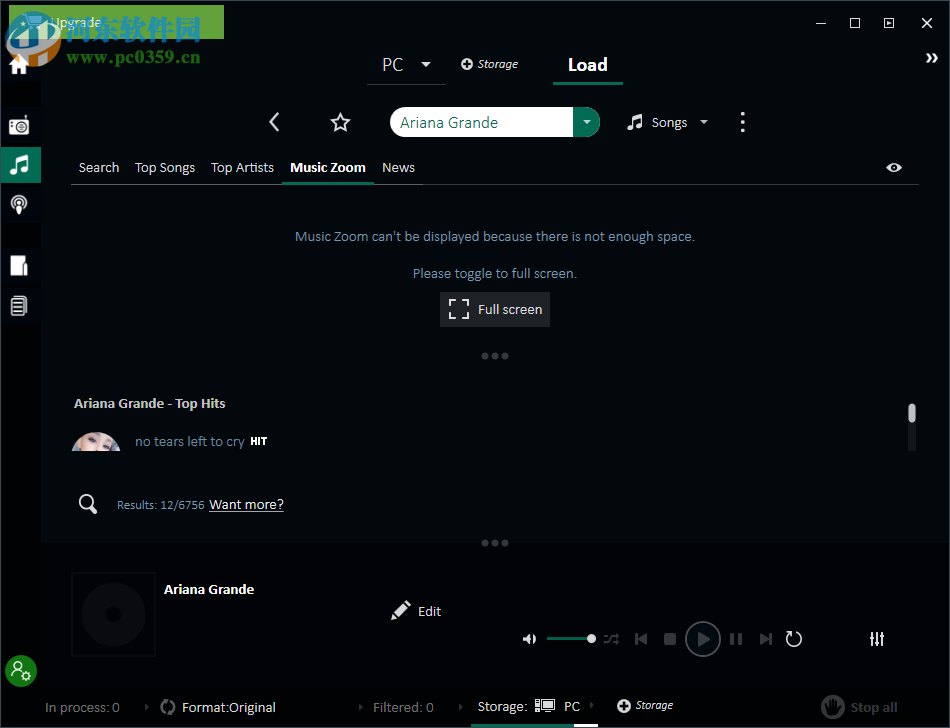The image size is (950, 728).
Task: Open the News tab
Action: (x=398, y=167)
